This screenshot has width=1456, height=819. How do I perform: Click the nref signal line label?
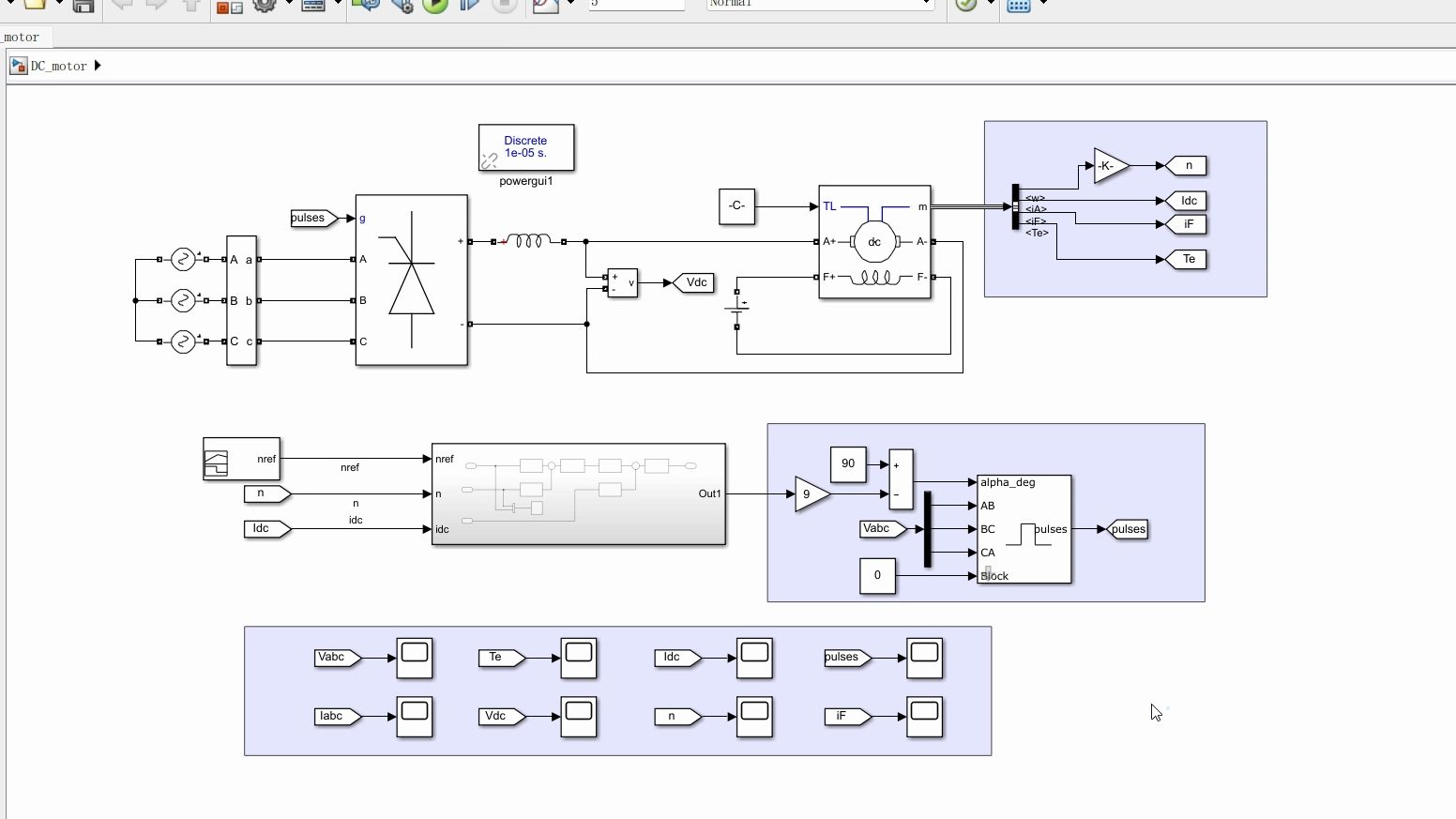(350, 467)
